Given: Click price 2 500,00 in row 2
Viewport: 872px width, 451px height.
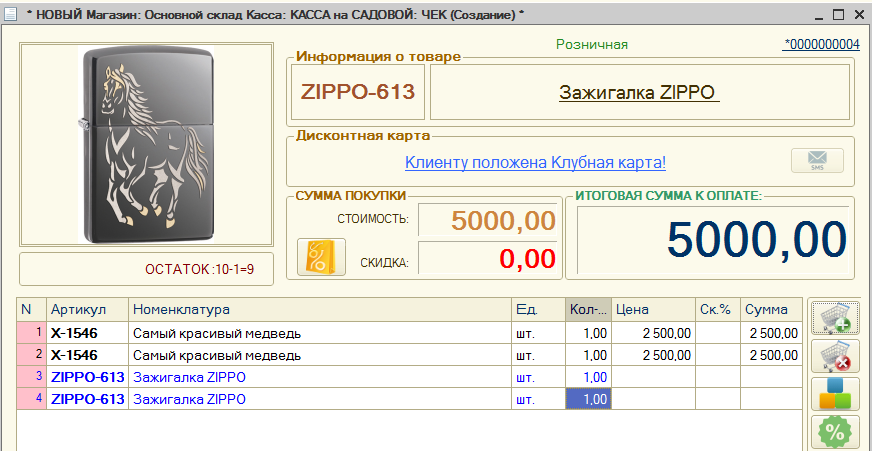Looking at the screenshot, I should tap(653, 355).
